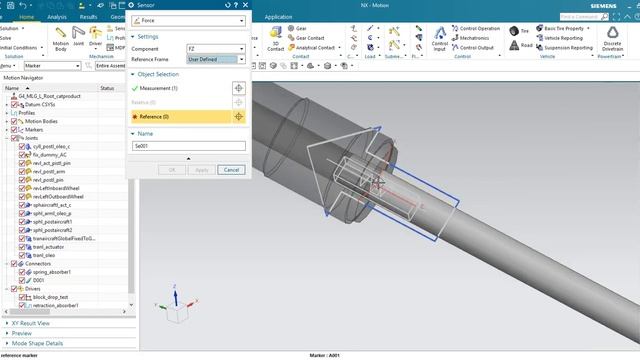Click Cancel in Sensor dialog
This screenshot has height=360, width=640.
point(231,170)
